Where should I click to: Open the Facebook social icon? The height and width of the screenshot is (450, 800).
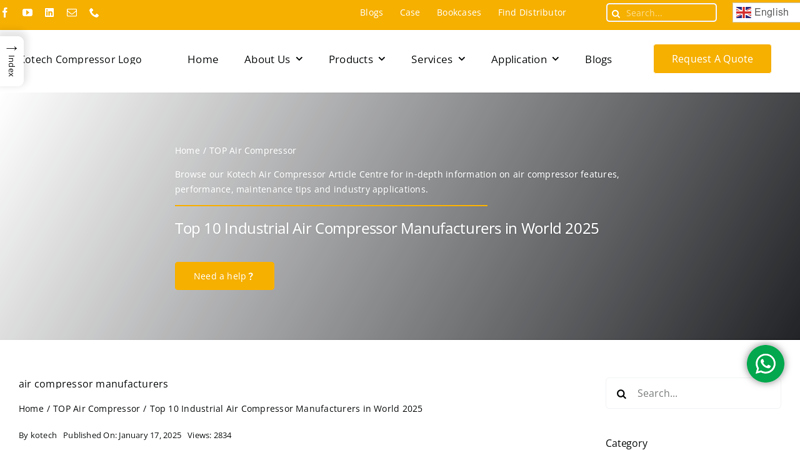coord(5,12)
